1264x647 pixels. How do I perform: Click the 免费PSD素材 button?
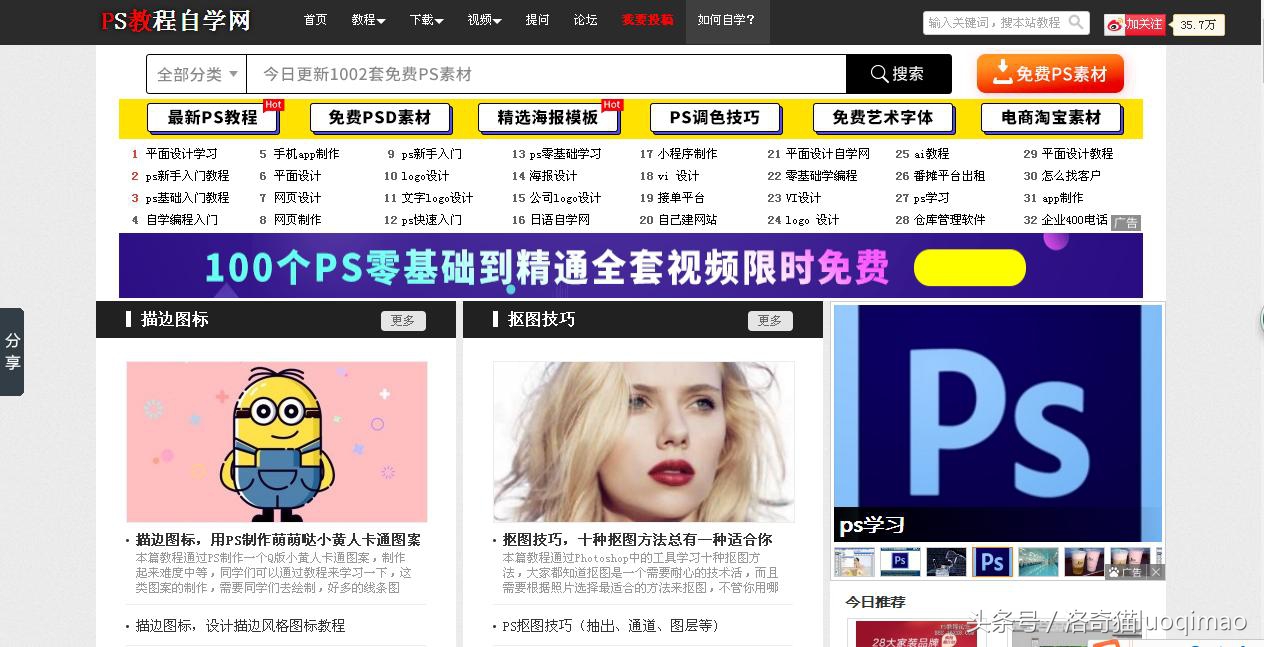(379, 118)
